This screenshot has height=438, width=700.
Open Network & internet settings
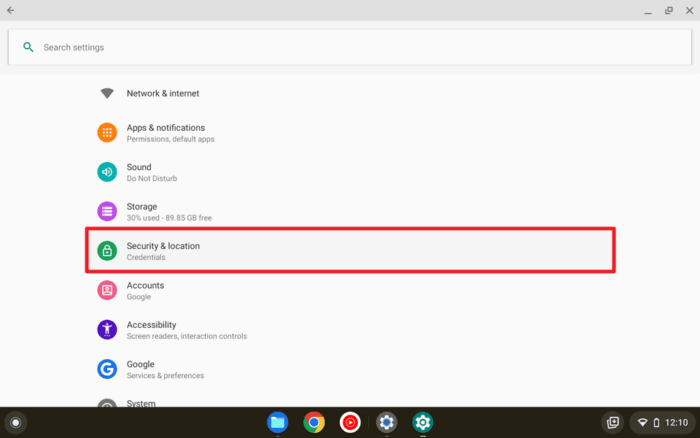coord(350,93)
